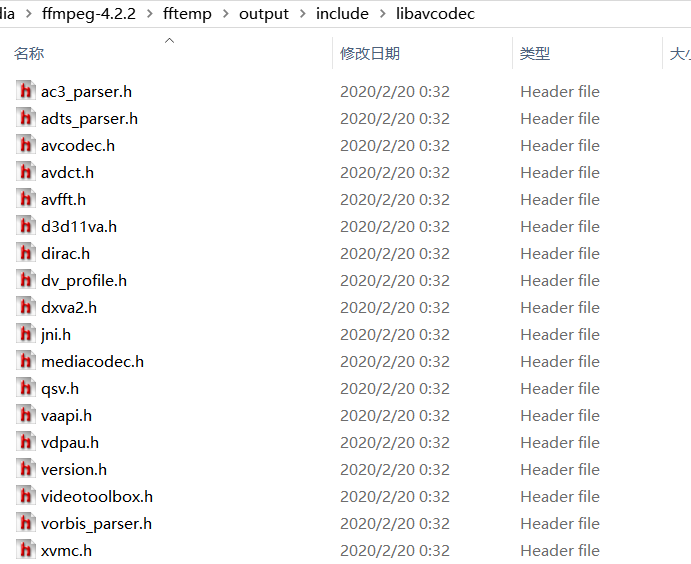Toggle sort order arrow above 名称 column
Viewport: 691px width, 564px height.
pos(169,41)
